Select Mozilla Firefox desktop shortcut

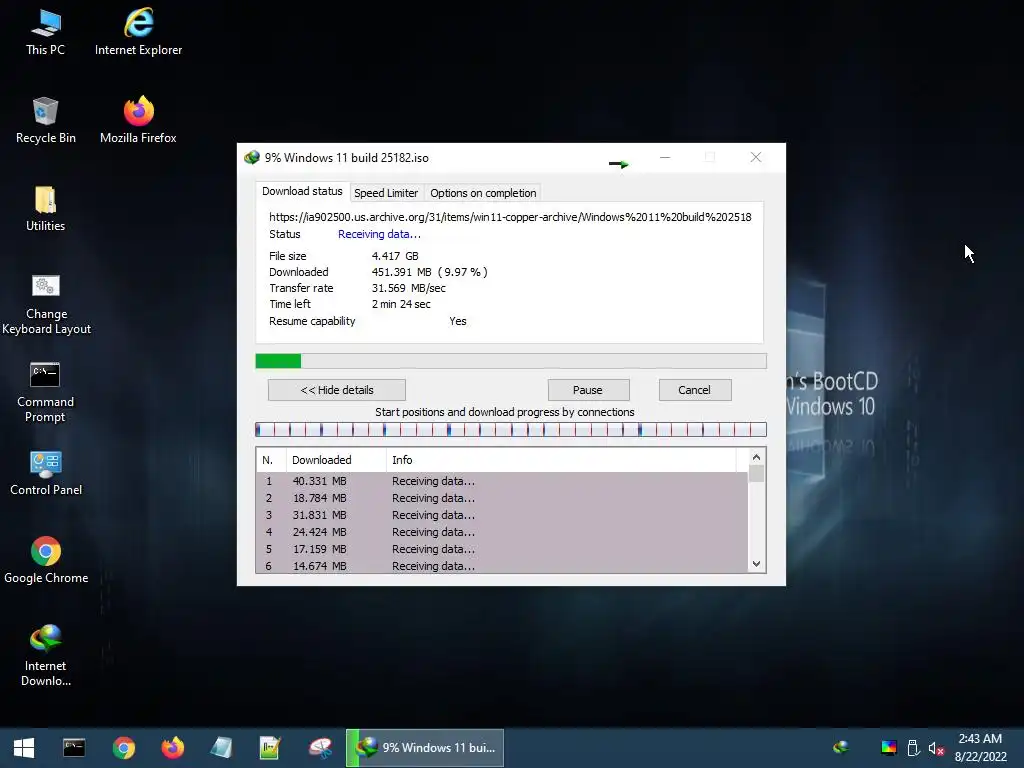(138, 120)
